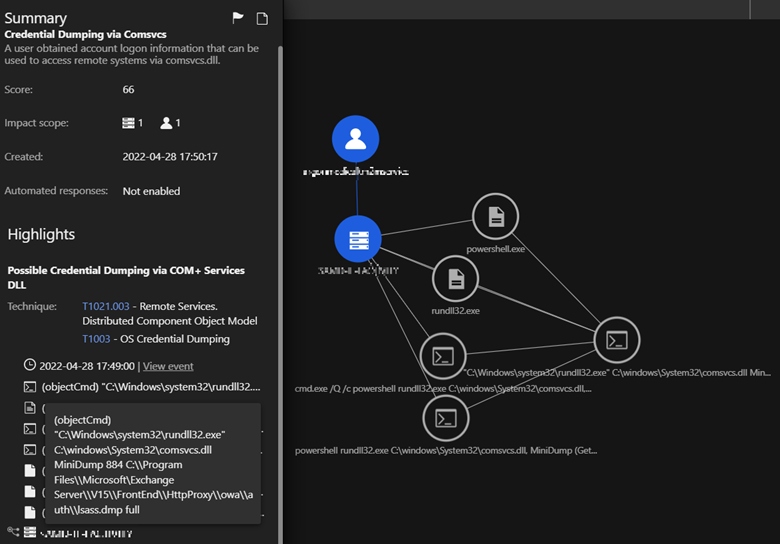Select the blue server endpoint node
The width and height of the screenshot is (780, 544).
[x=358, y=239]
